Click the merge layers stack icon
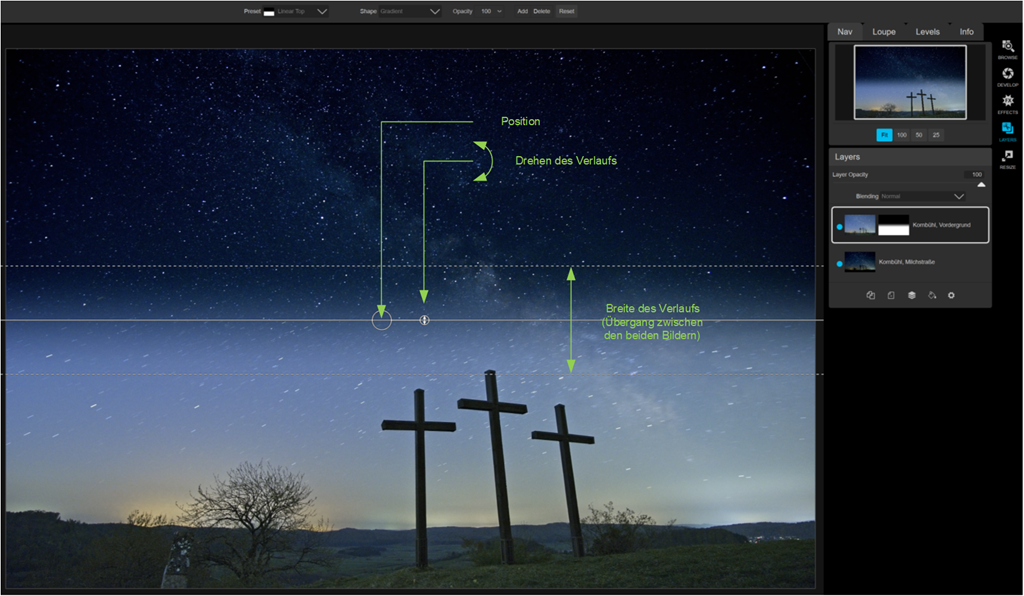This screenshot has width=1024, height=596. [911, 295]
